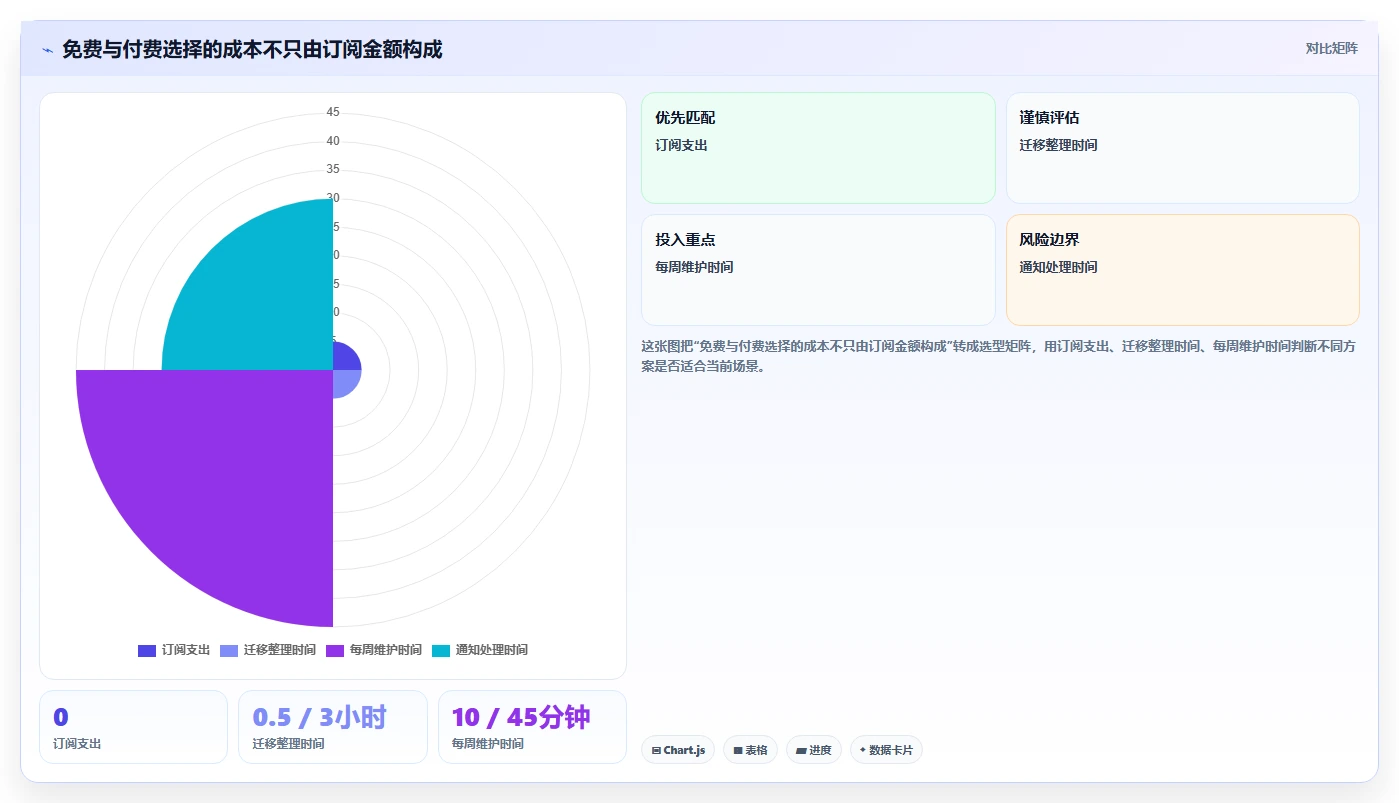The height and width of the screenshot is (803, 1399).
Task: Click 订阅支出 text in 优先匹配 card
Action: (x=681, y=145)
